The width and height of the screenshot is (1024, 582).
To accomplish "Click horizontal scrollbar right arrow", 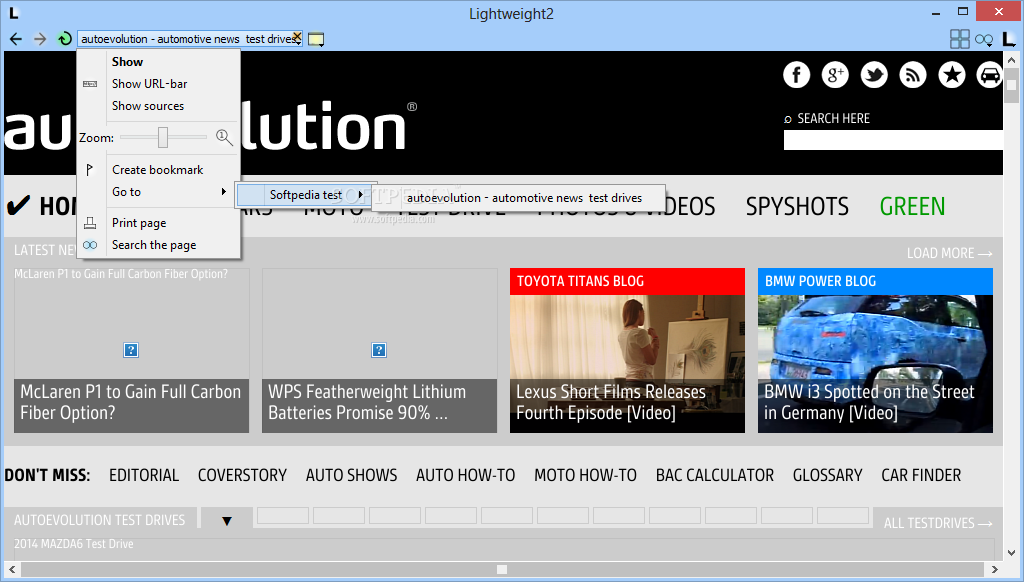I will (x=995, y=570).
